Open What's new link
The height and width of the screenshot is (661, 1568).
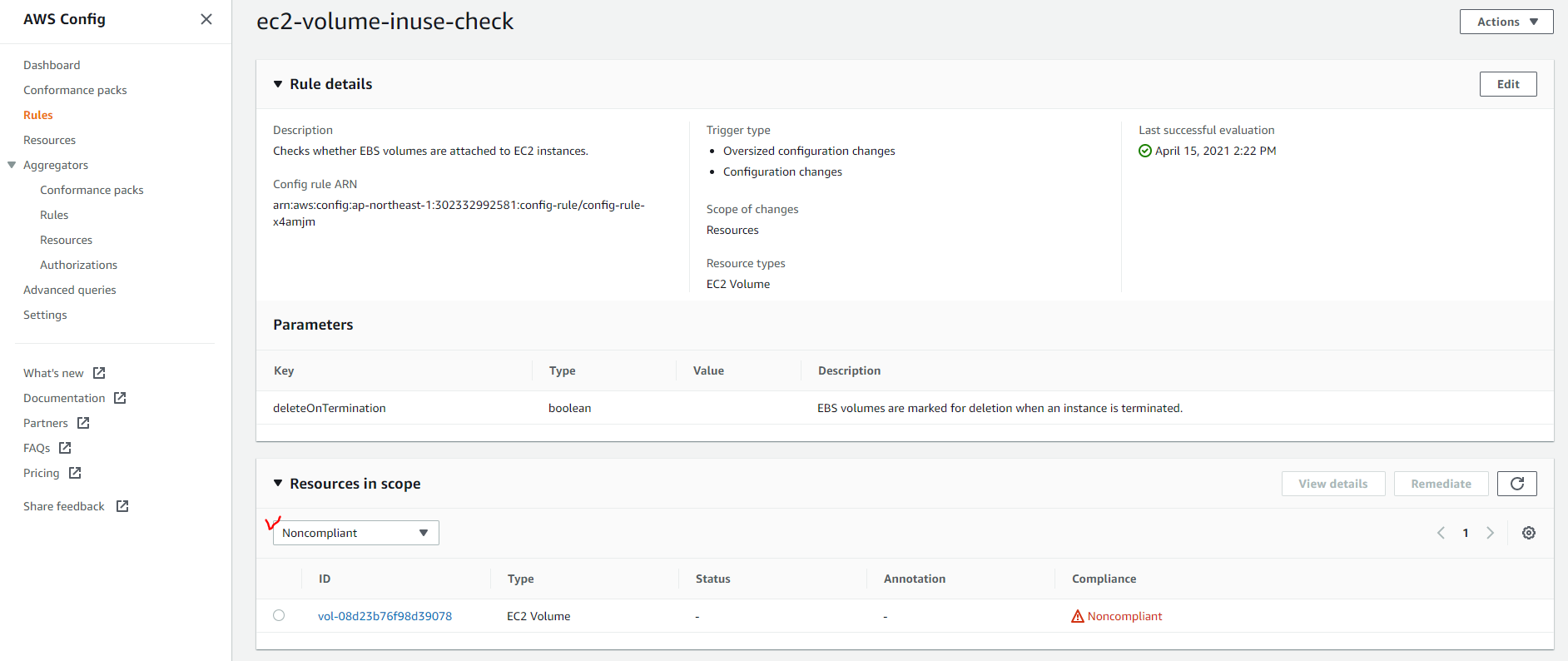[53, 373]
